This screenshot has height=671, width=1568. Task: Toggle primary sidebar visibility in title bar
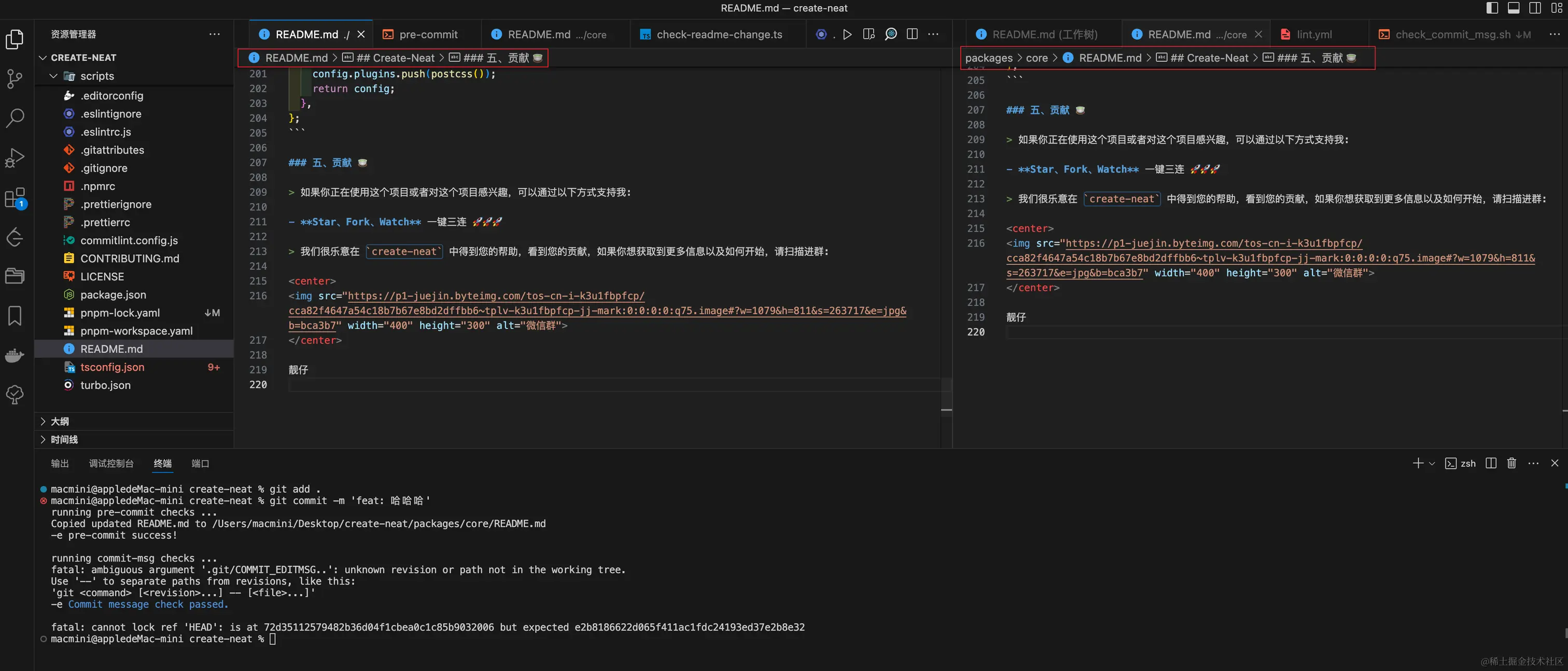tap(1492, 8)
